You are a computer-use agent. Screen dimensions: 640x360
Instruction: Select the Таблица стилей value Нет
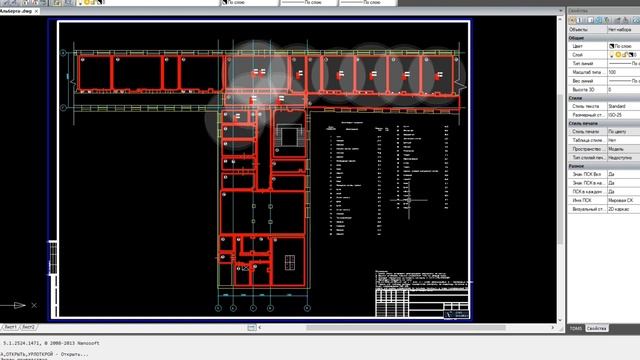(624, 140)
